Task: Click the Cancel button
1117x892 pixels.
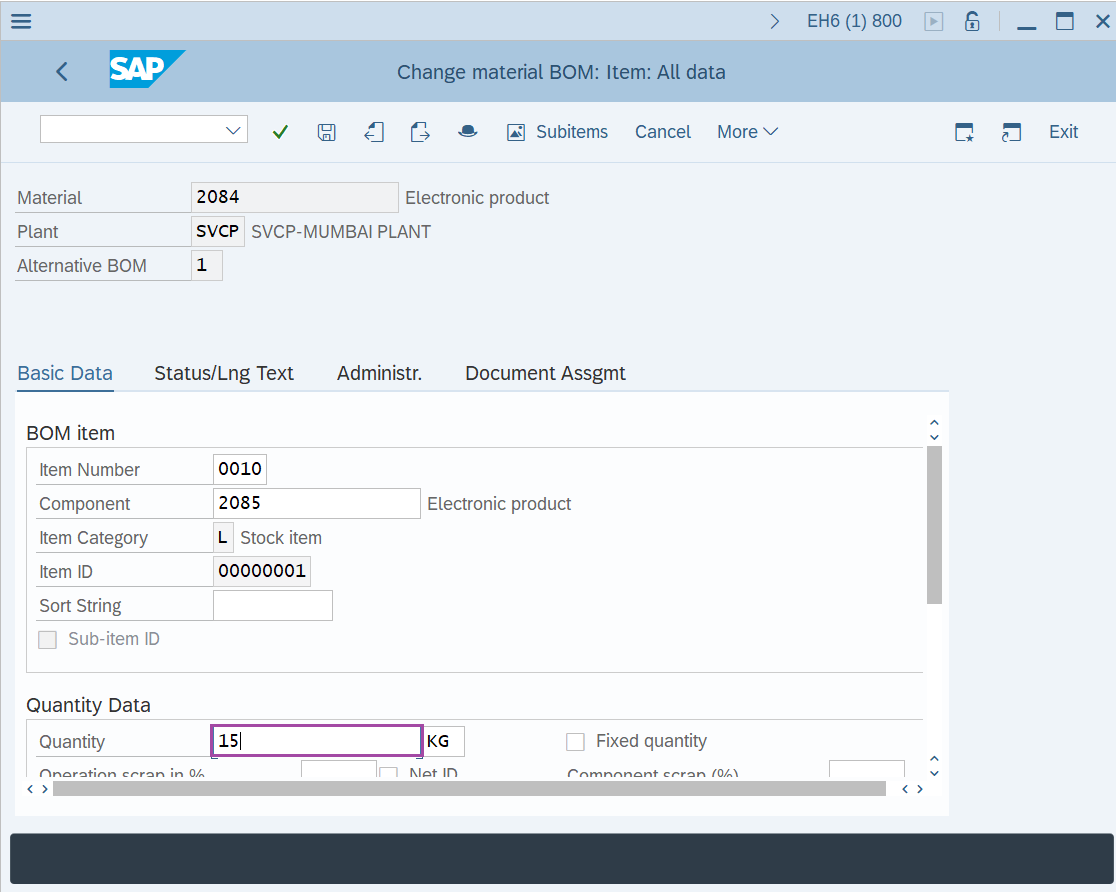Action: 663,132
